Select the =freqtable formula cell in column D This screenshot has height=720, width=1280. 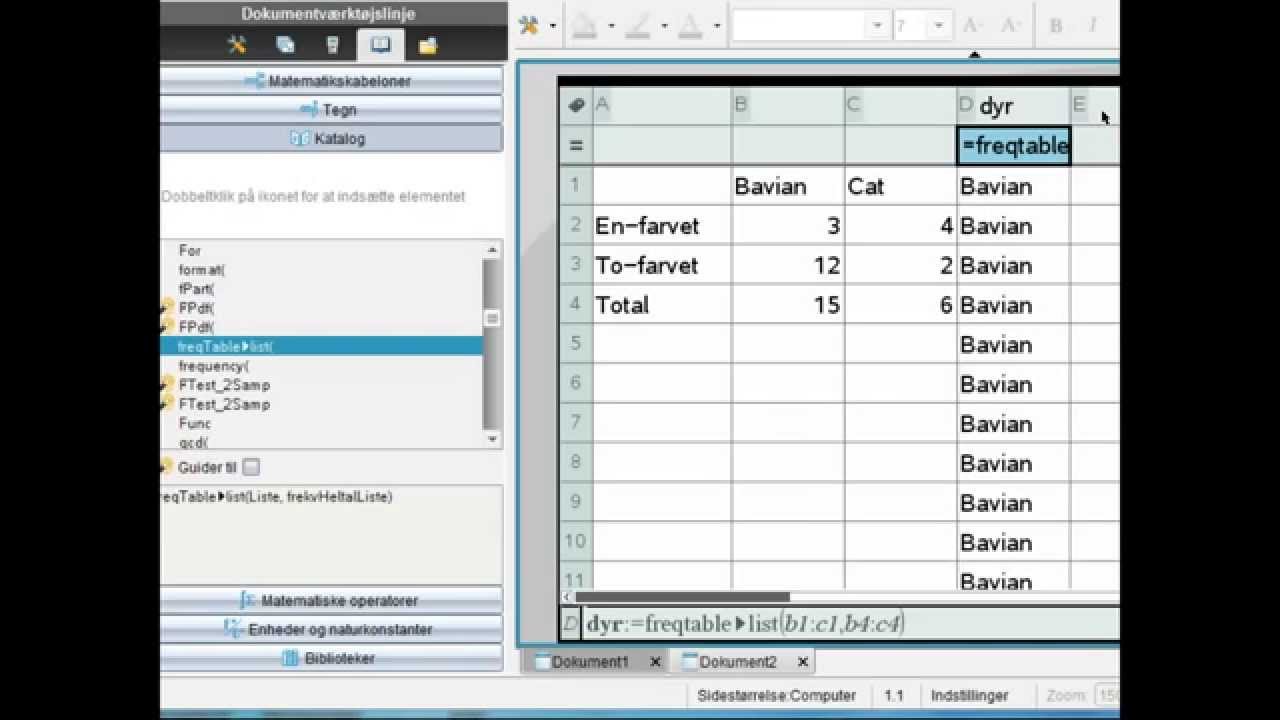coord(1014,146)
